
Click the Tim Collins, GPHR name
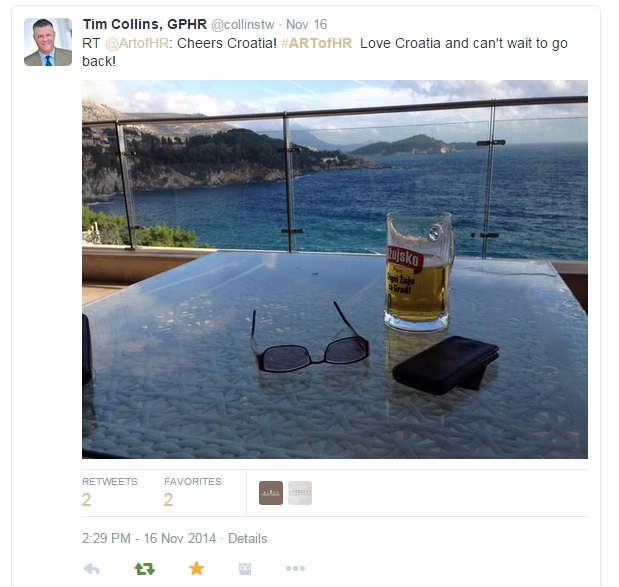(x=144, y=24)
